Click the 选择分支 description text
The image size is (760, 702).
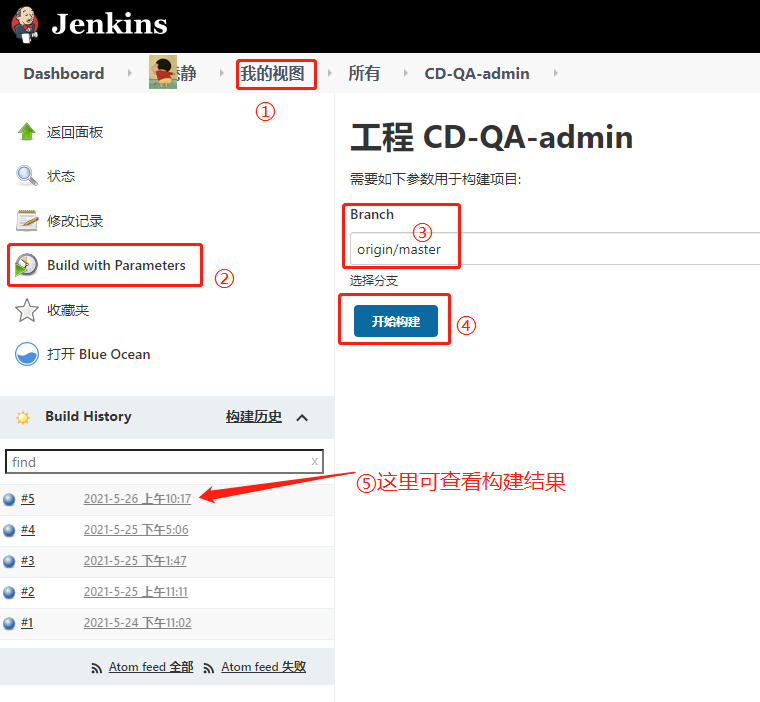374,281
